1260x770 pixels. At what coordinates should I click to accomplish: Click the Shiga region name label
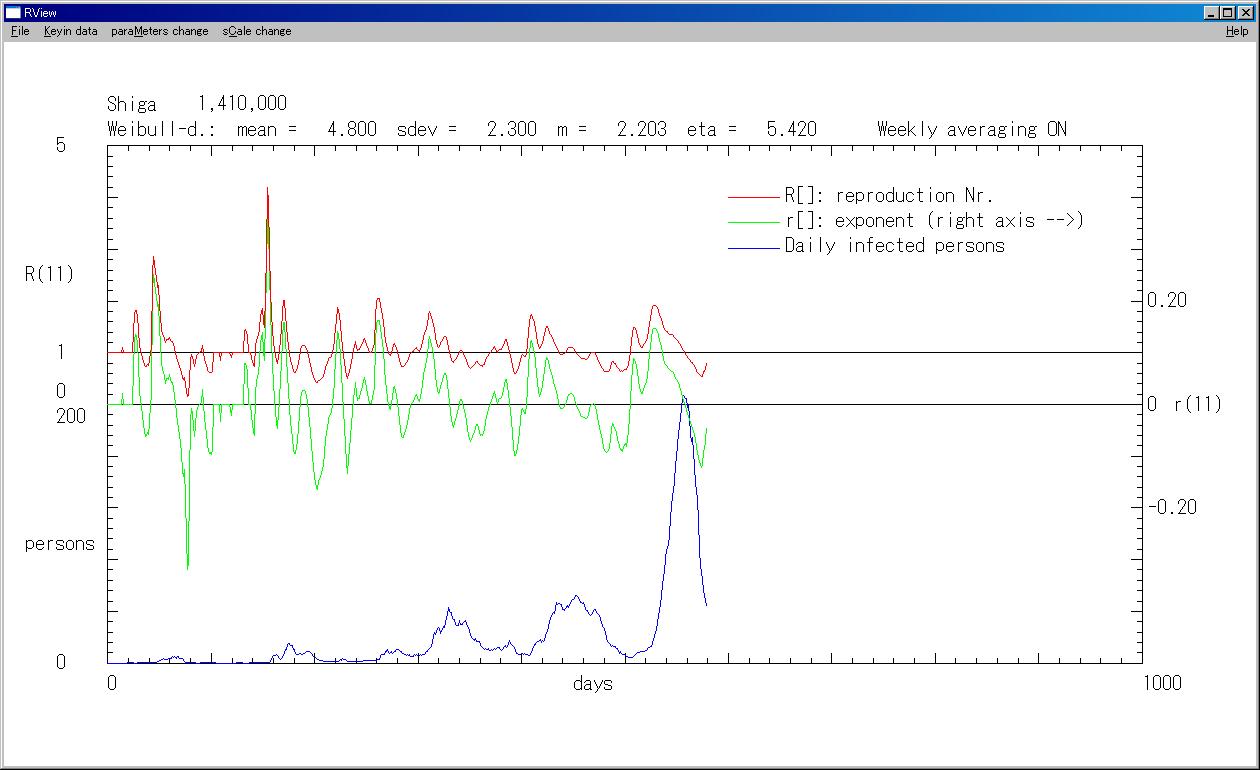click(131, 104)
